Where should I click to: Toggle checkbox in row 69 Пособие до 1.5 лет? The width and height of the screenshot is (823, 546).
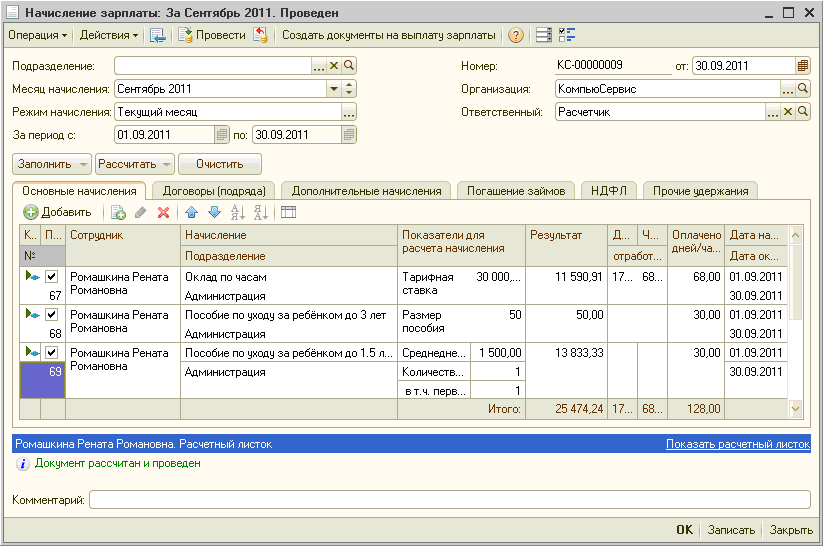pos(51,352)
